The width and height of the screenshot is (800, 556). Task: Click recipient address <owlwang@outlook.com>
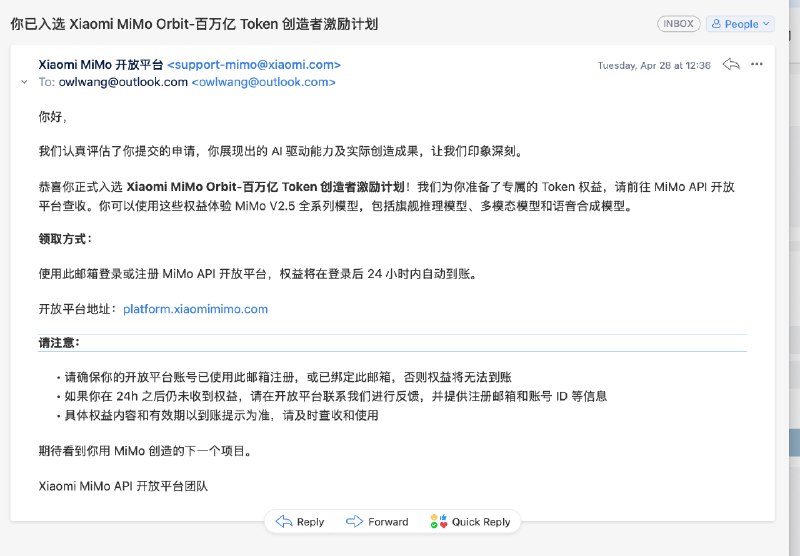[x=263, y=82]
